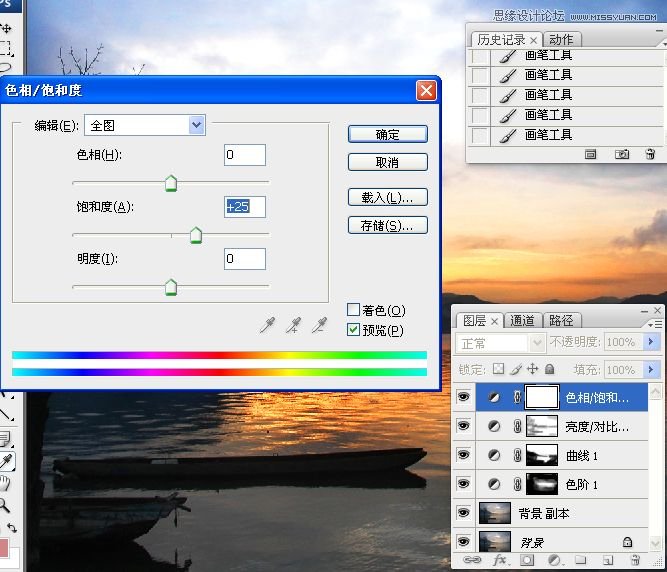Delete layer with Layers panel trash icon
The width and height of the screenshot is (667, 572).
click(636, 560)
